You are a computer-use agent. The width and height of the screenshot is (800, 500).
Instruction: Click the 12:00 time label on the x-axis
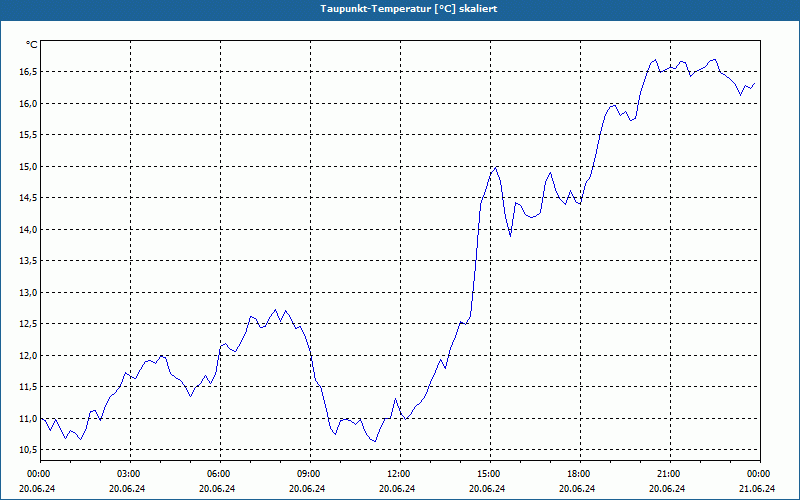pos(400,474)
